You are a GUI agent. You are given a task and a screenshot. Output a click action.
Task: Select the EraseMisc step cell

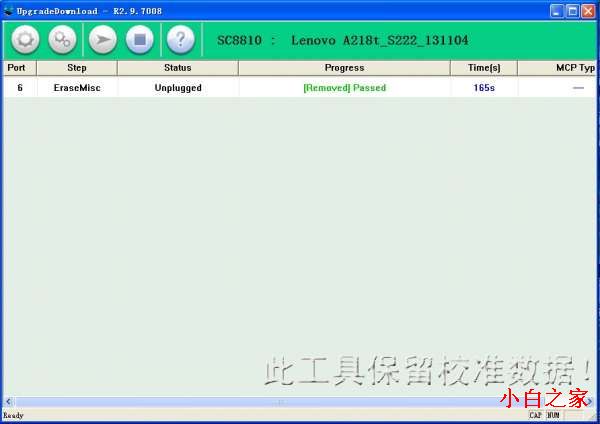(77, 88)
